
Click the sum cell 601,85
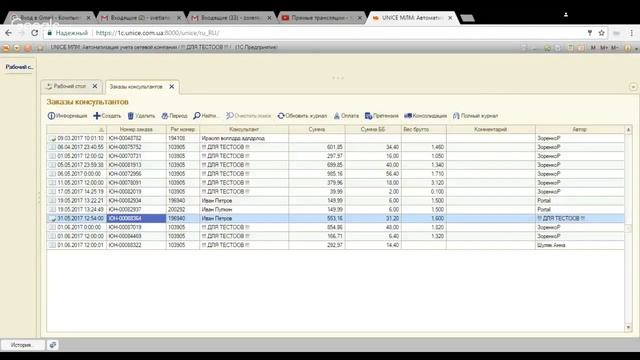[x=317, y=147]
